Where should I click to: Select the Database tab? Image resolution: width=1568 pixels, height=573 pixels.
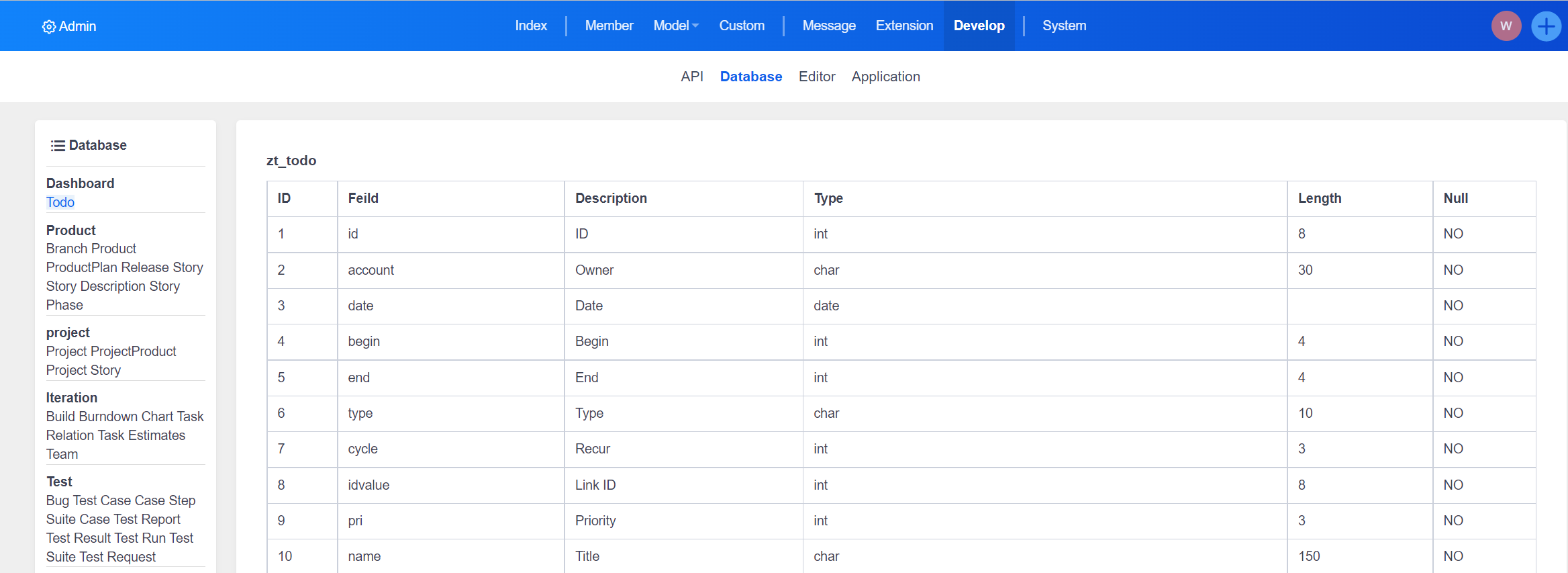pyautogui.click(x=750, y=77)
